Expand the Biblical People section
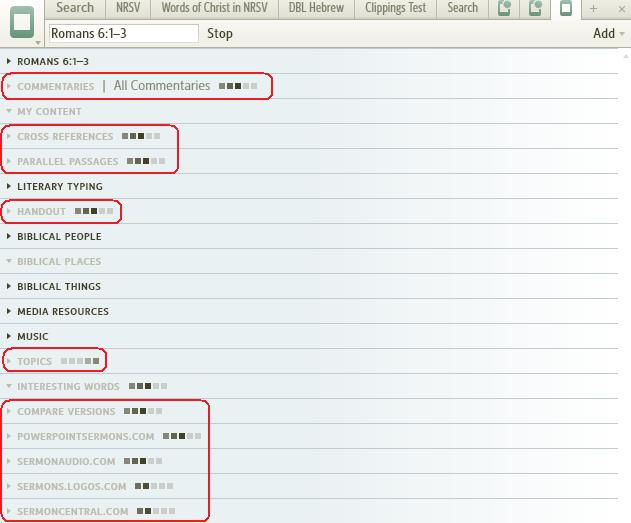Viewport: 631px width, 523px height. coord(9,236)
